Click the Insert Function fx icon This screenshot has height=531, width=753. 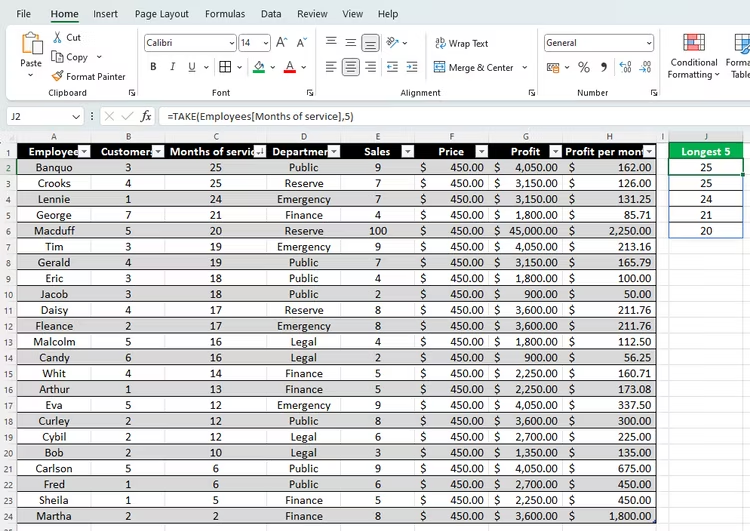point(146,116)
